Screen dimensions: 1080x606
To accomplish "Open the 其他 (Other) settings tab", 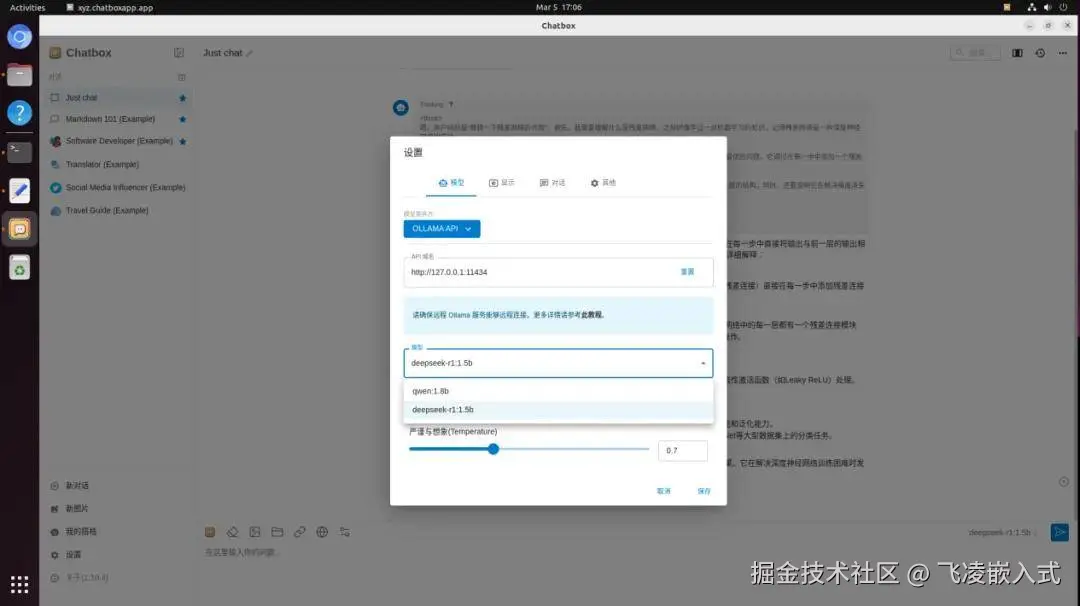I will [603, 182].
